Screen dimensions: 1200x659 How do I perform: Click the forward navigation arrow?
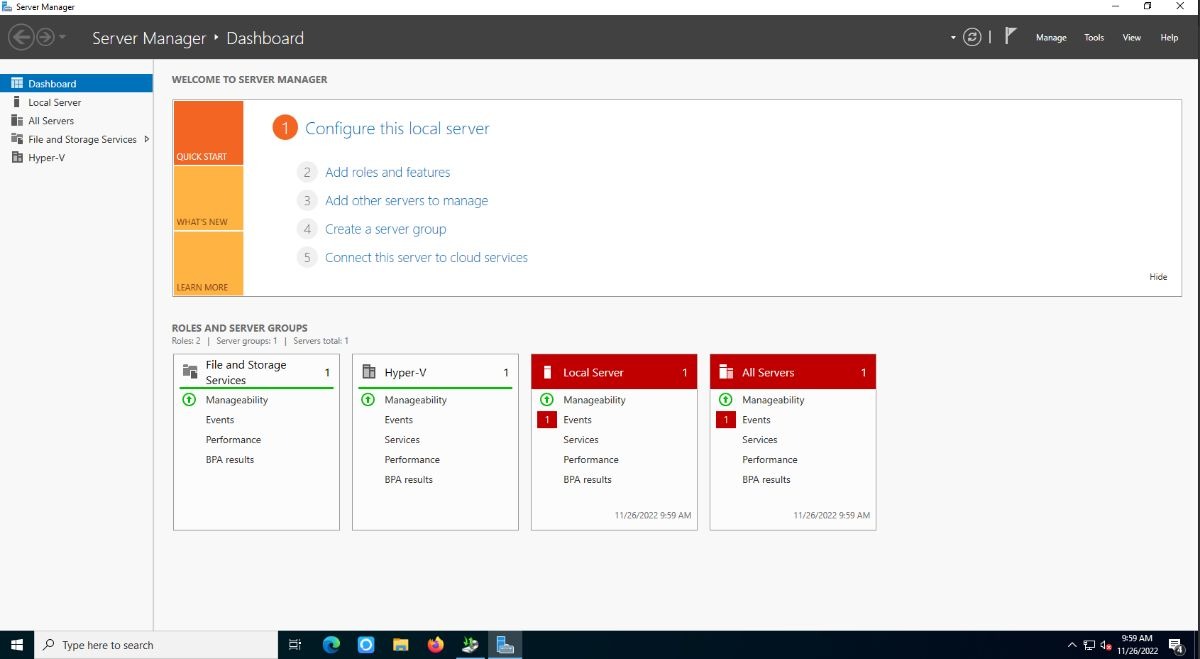45,37
